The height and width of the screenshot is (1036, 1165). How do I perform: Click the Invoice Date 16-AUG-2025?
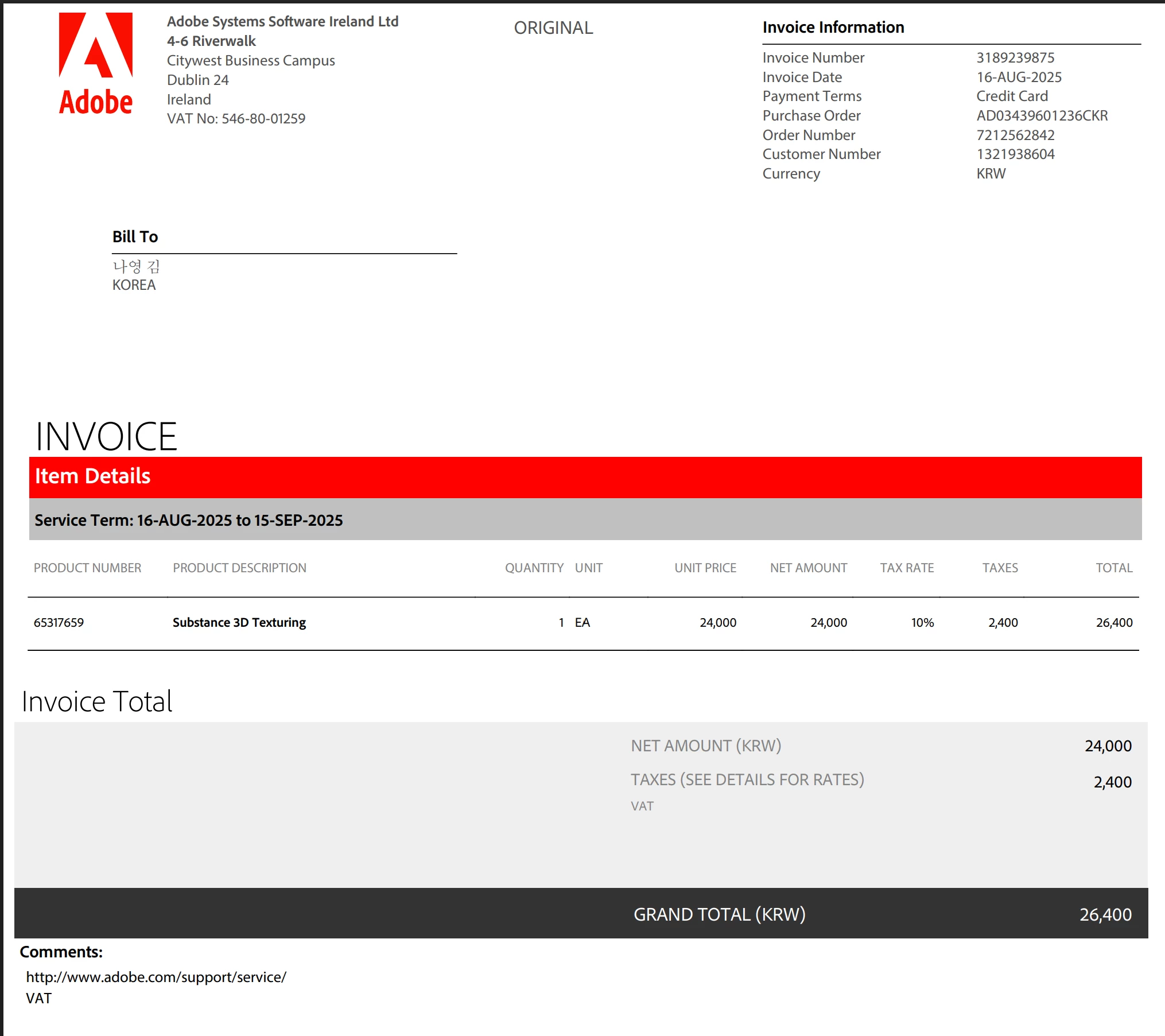click(1019, 77)
